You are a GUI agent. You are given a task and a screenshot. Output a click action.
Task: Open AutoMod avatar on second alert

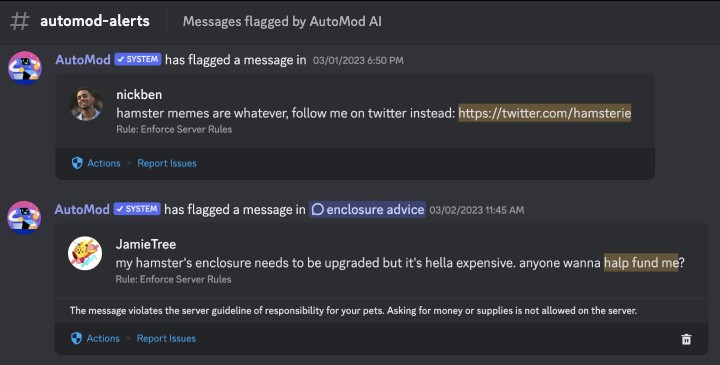click(x=24, y=217)
